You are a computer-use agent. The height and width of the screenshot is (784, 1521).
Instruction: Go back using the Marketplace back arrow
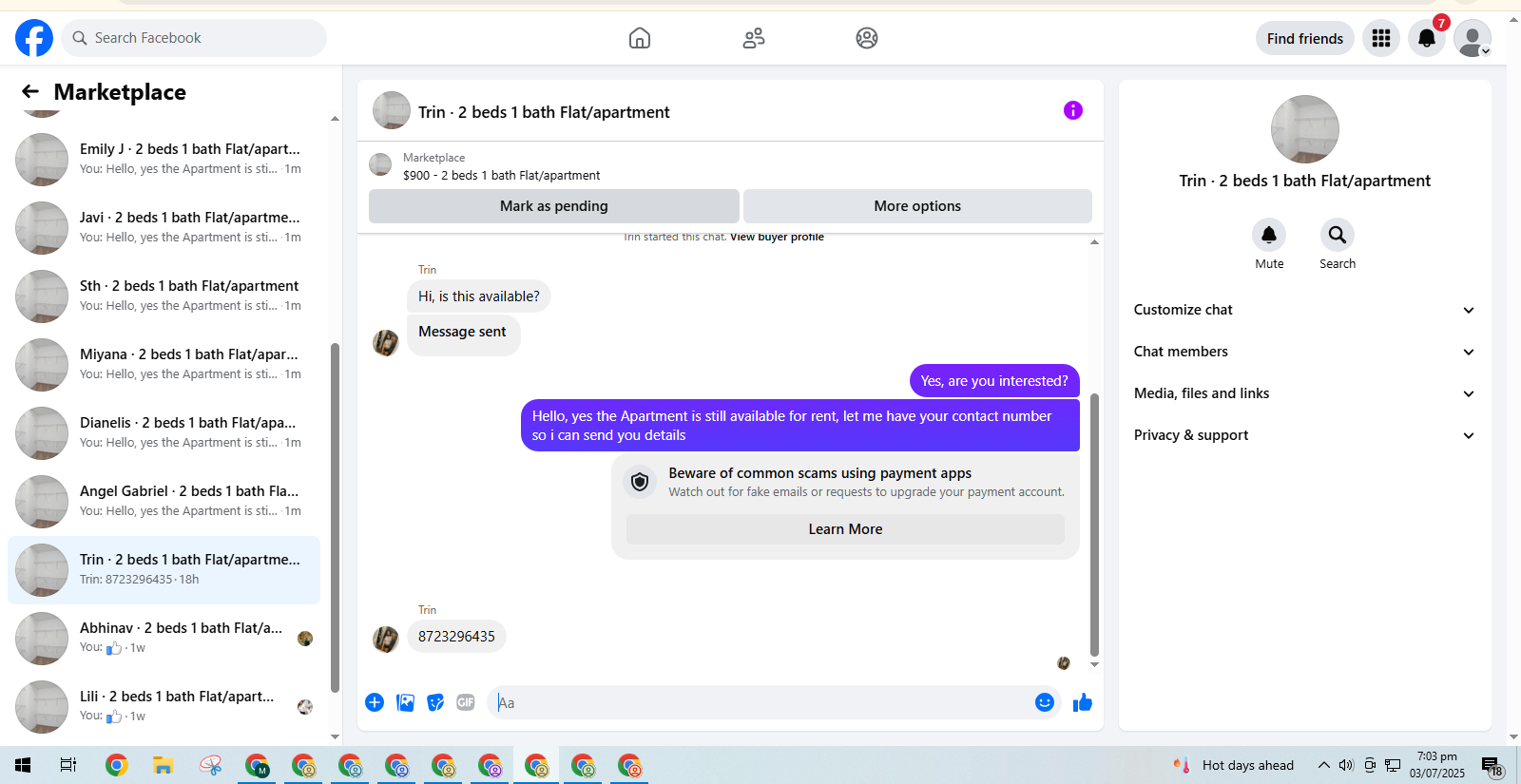30,91
